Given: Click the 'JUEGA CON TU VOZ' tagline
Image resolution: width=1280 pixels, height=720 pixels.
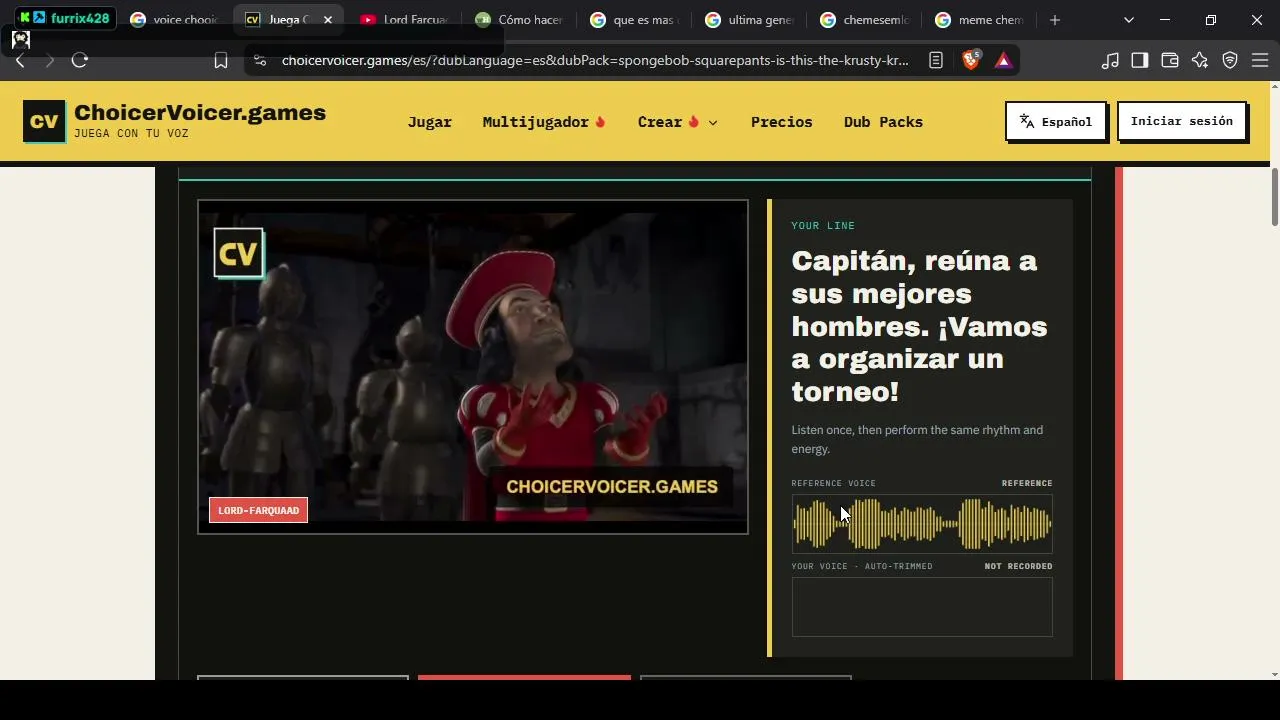Looking at the screenshot, I should click(x=131, y=133).
